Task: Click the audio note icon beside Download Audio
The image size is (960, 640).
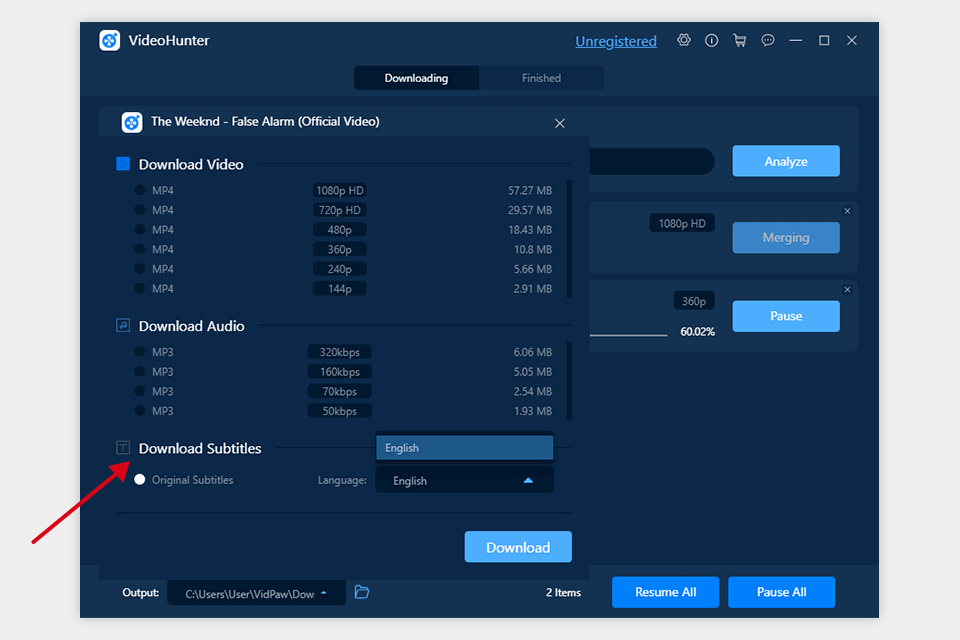Action: pos(122,326)
